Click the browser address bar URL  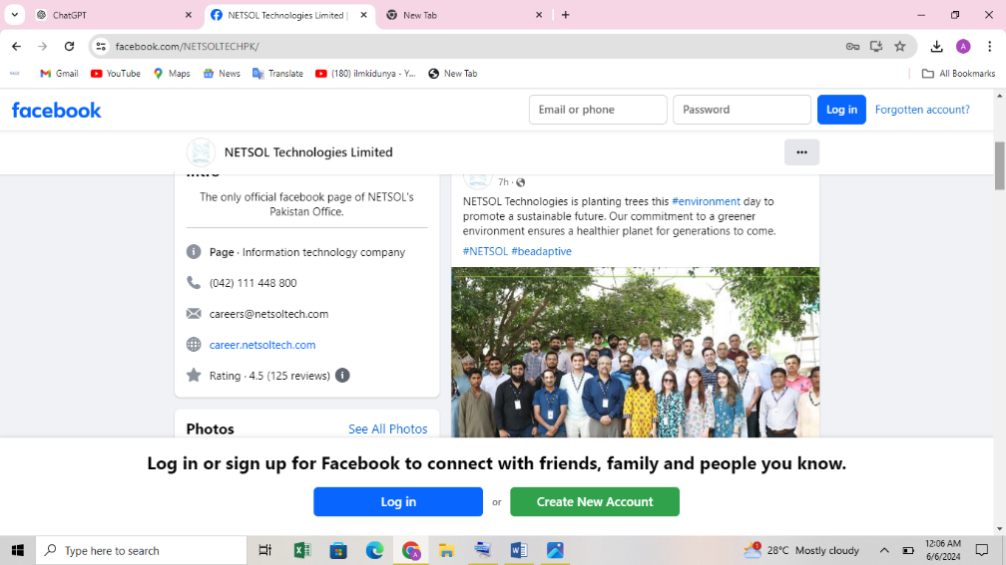[x=187, y=46]
